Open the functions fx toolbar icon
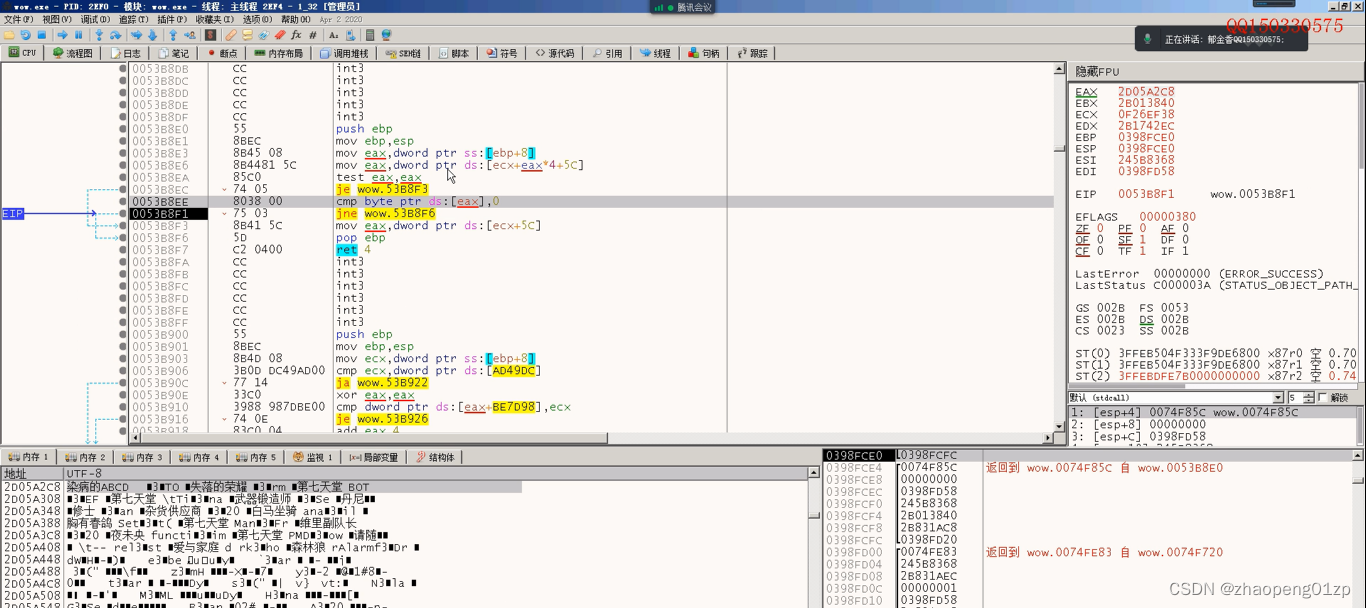Screen dimensions: 1366x608 point(296,34)
